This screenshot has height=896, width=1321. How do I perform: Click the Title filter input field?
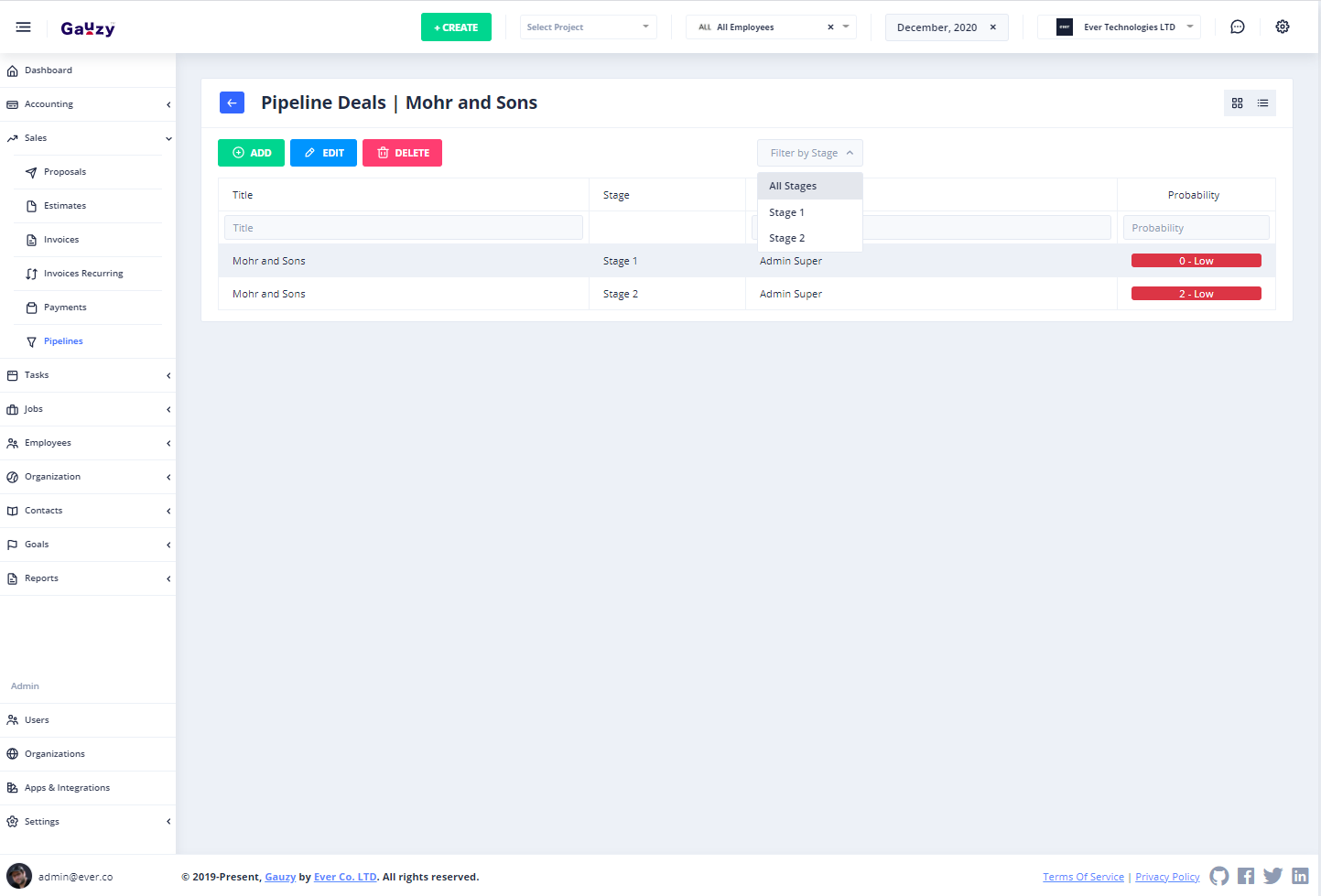pyautogui.click(x=403, y=228)
